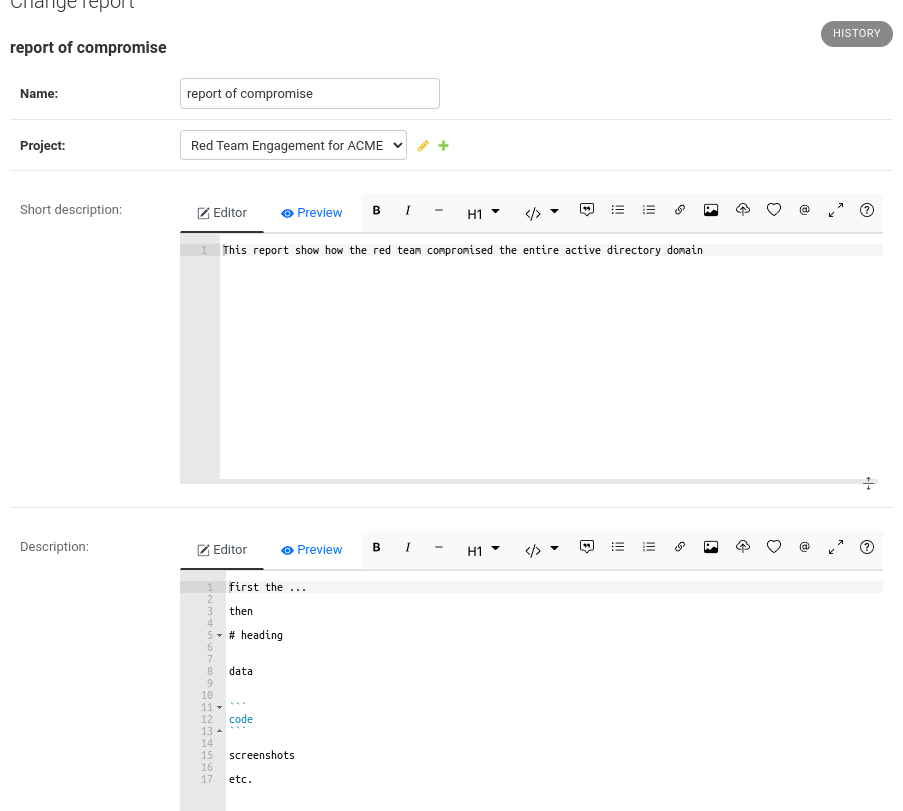Fold the code block at line 11

[x=219, y=707]
